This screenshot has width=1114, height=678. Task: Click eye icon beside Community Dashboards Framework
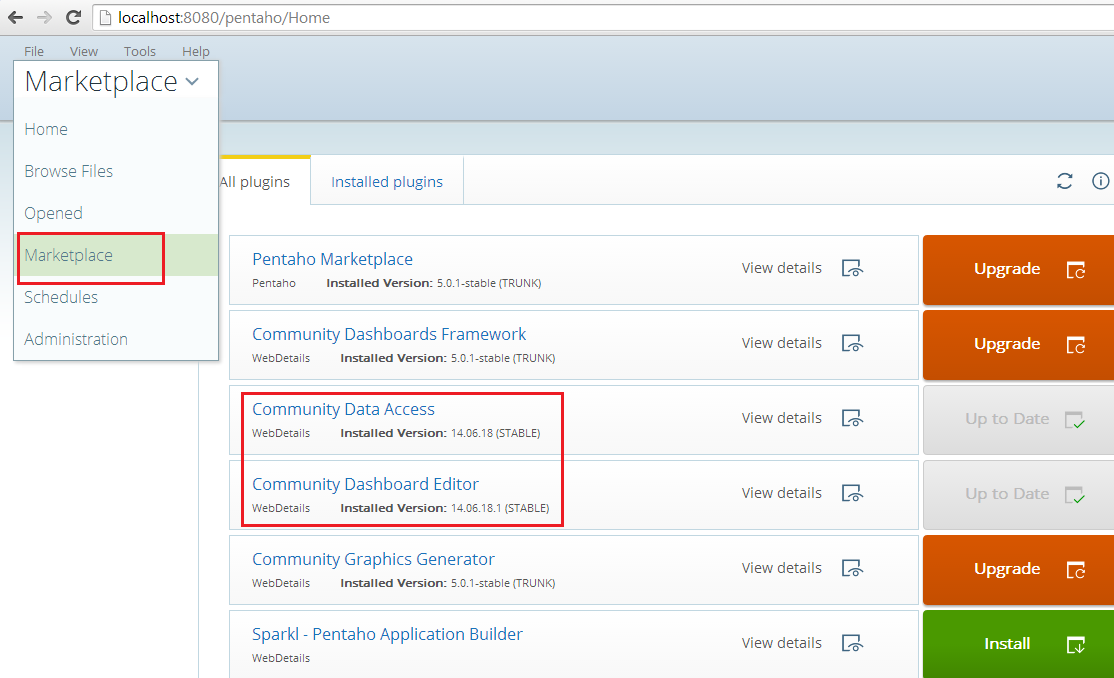pyautogui.click(x=852, y=343)
